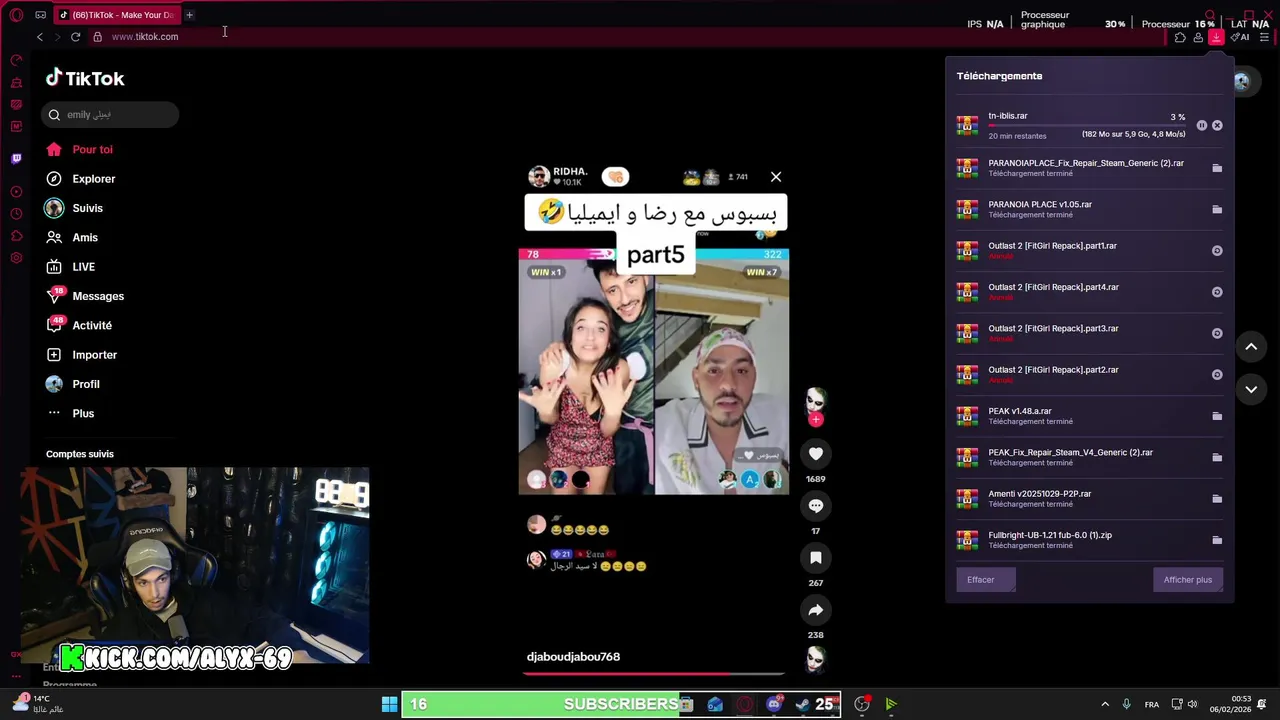Open the sidebar Player icon

[16, 191]
